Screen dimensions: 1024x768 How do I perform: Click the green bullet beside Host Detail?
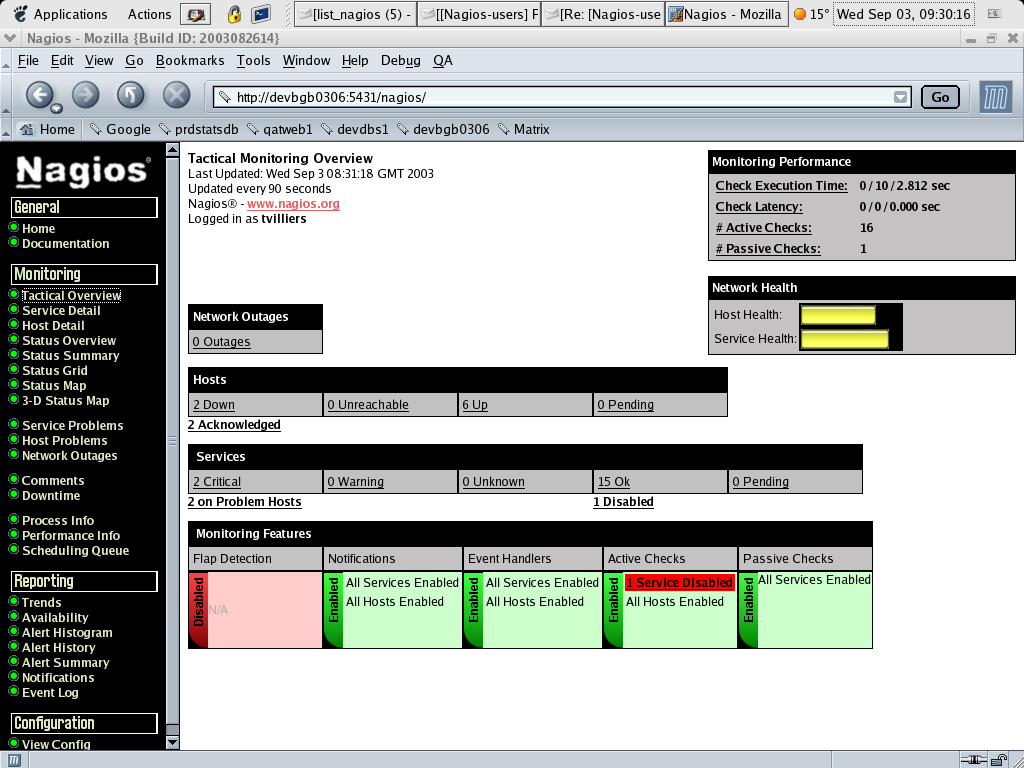14,325
